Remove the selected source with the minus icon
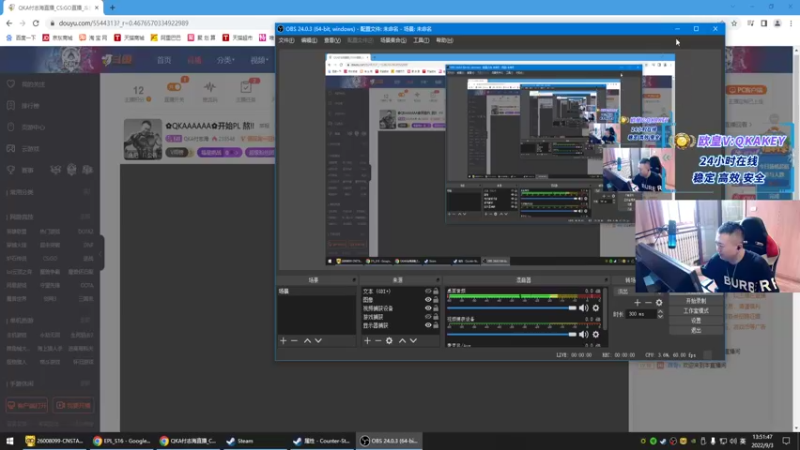800x450 pixels. coord(378,340)
